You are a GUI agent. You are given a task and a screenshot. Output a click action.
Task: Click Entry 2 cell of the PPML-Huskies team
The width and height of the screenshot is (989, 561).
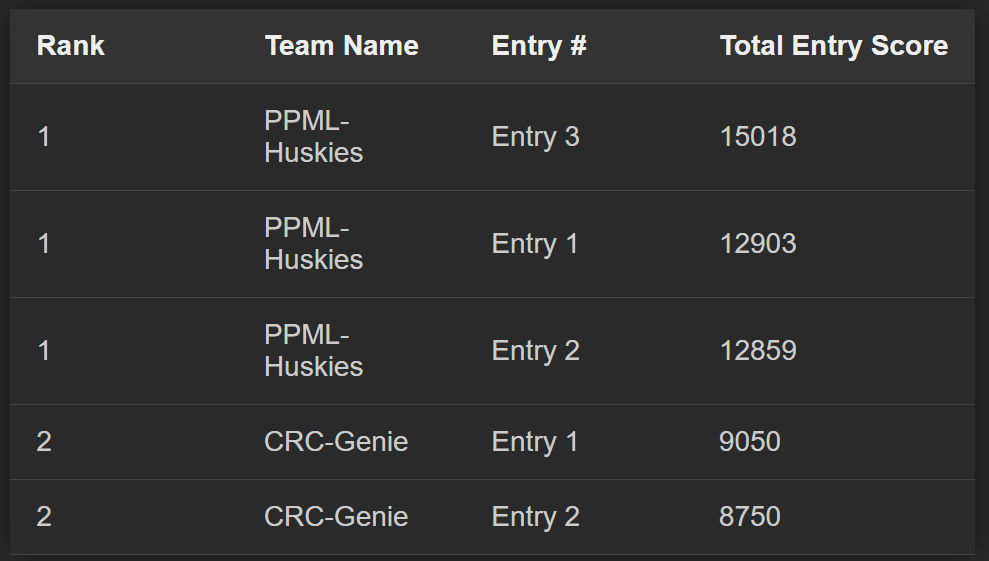[x=535, y=351]
